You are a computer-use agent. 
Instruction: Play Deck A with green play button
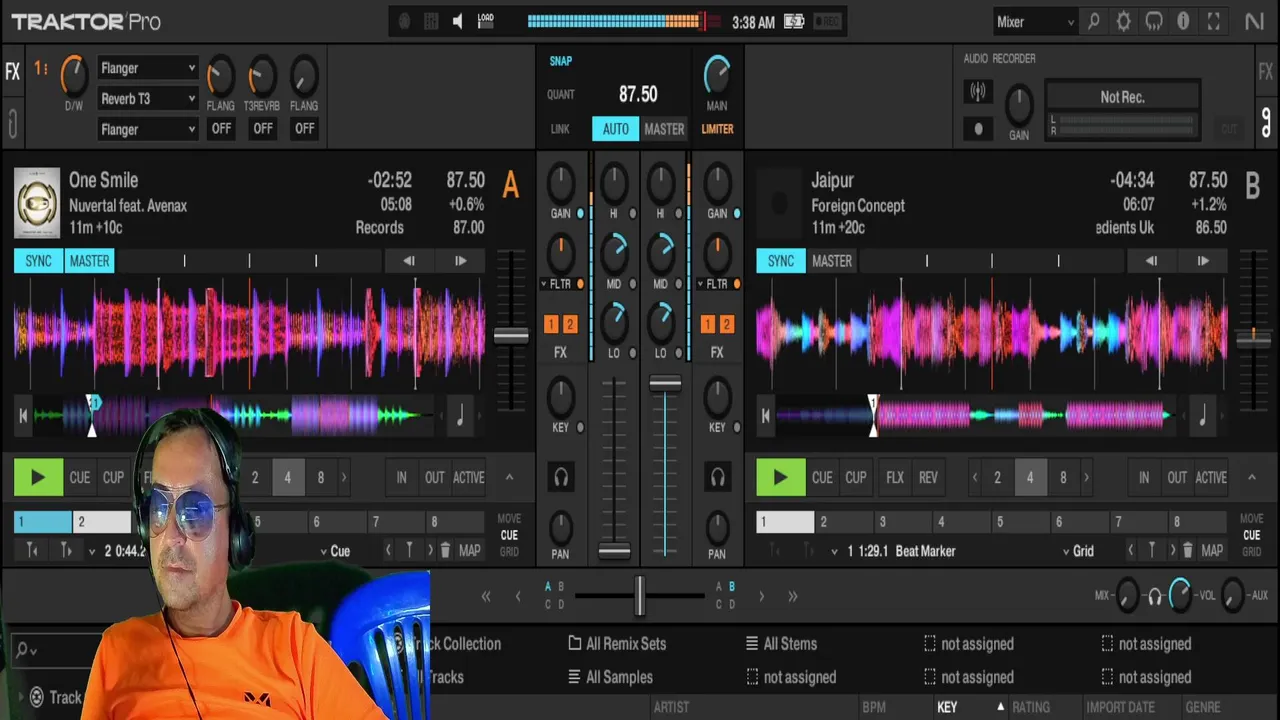[38, 478]
